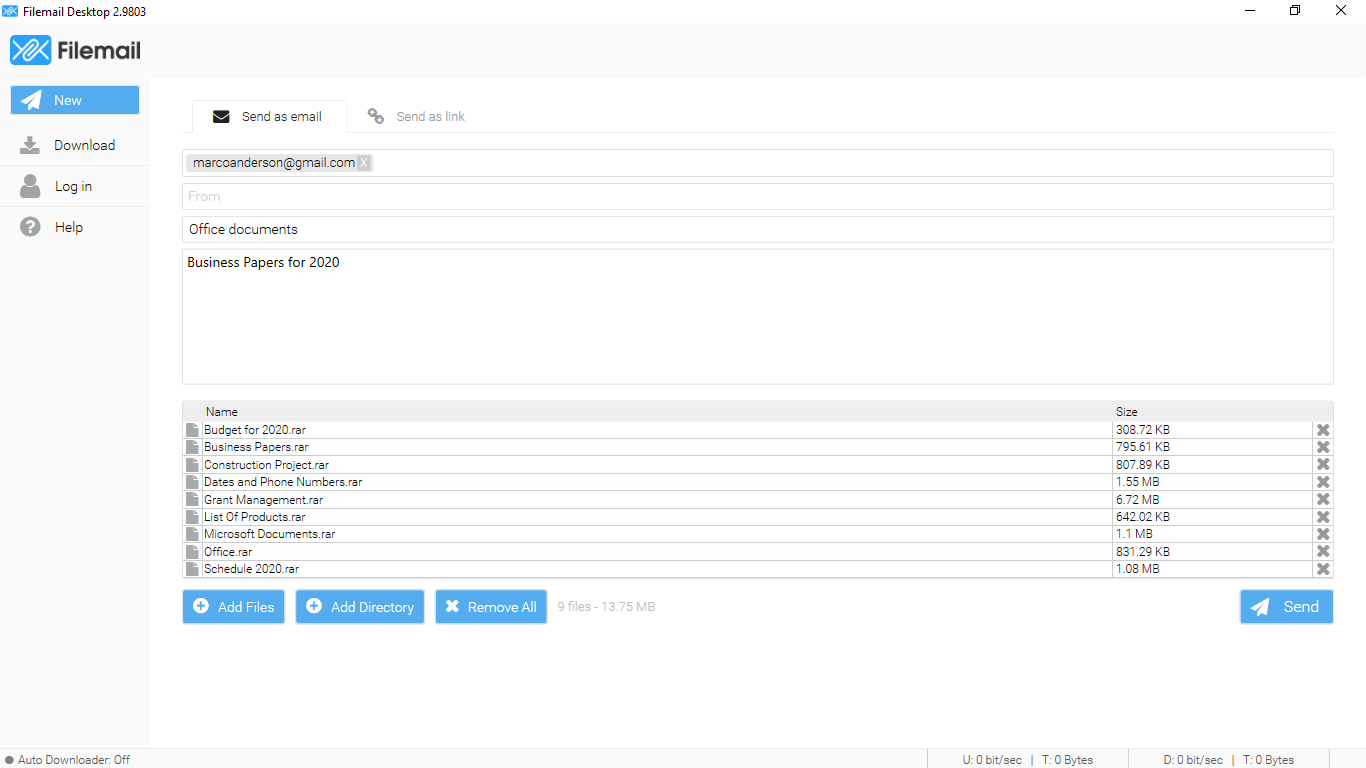Open the Download sidebar section
The width and height of the screenshot is (1366, 768).
pyautogui.click(x=75, y=145)
